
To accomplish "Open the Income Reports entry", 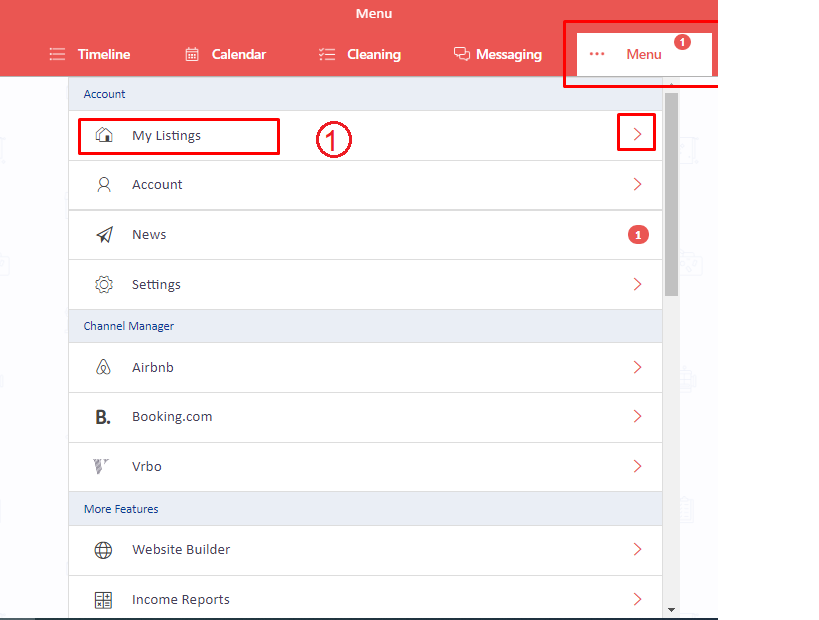I will 365,598.
